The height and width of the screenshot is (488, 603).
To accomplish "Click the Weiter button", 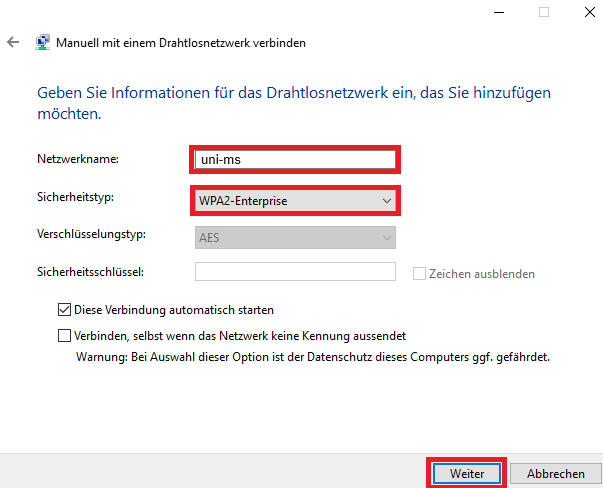I will tap(467, 472).
